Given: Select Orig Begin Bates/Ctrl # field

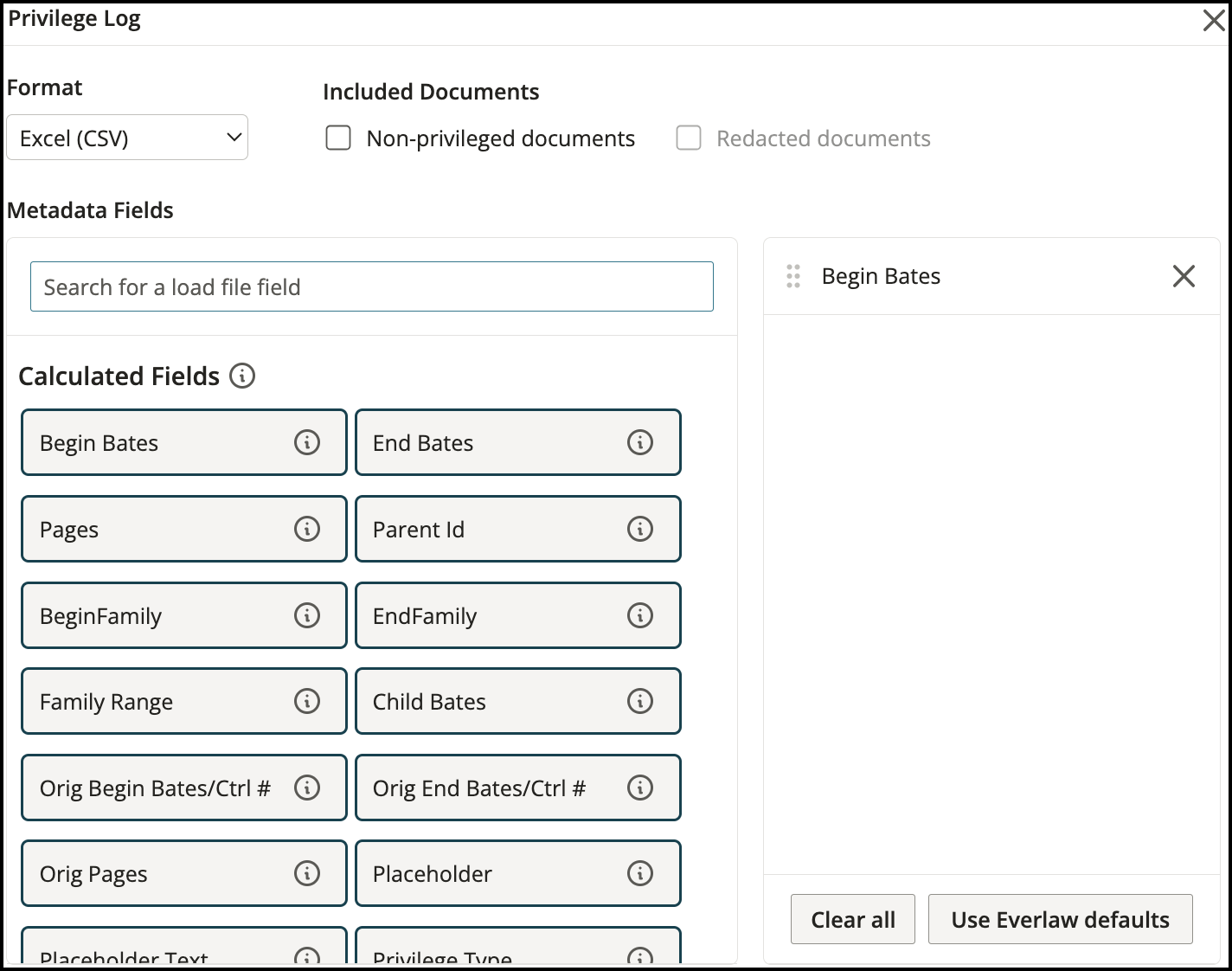Looking at the screenshot, I should tap(156, 788).
